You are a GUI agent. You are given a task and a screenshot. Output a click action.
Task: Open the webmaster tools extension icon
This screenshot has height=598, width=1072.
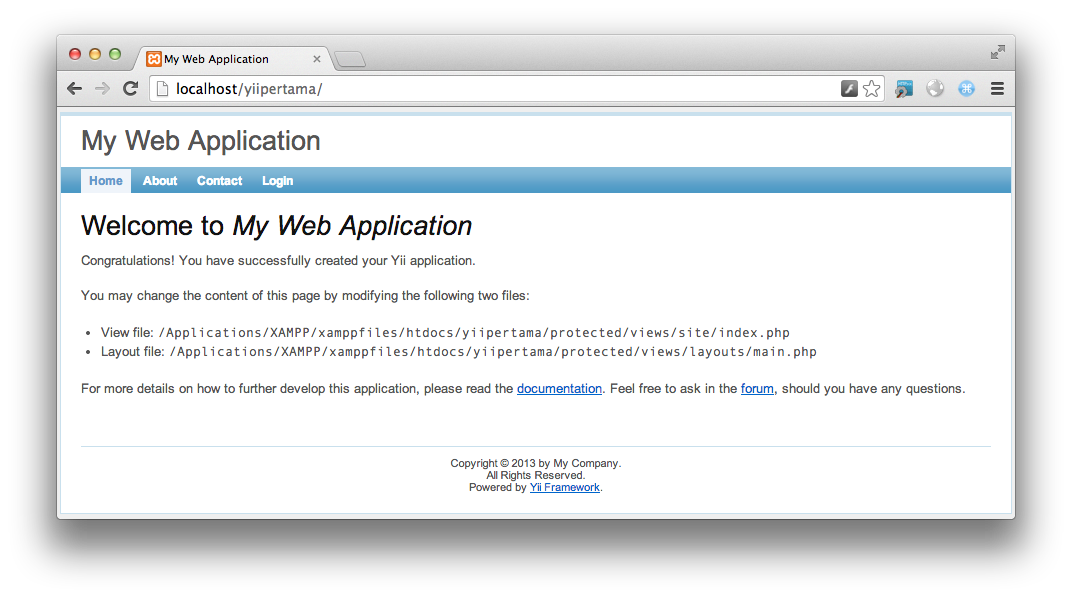(903, 88)
